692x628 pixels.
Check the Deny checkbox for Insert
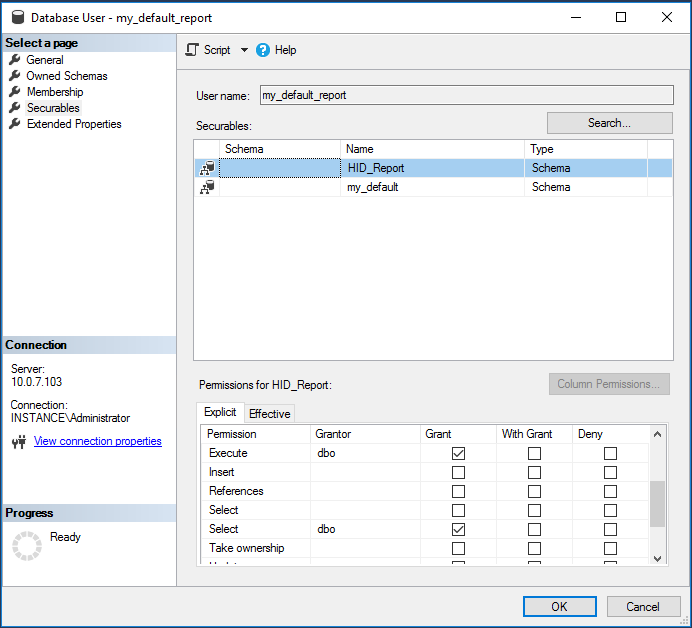610,472
